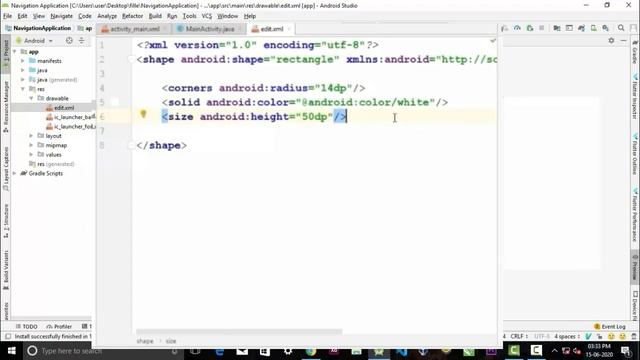Image resolution: width=640 pixels, height=360 pixels.
Task: Select the ic_launcher_background file in tree
Action: coord(71,117)
